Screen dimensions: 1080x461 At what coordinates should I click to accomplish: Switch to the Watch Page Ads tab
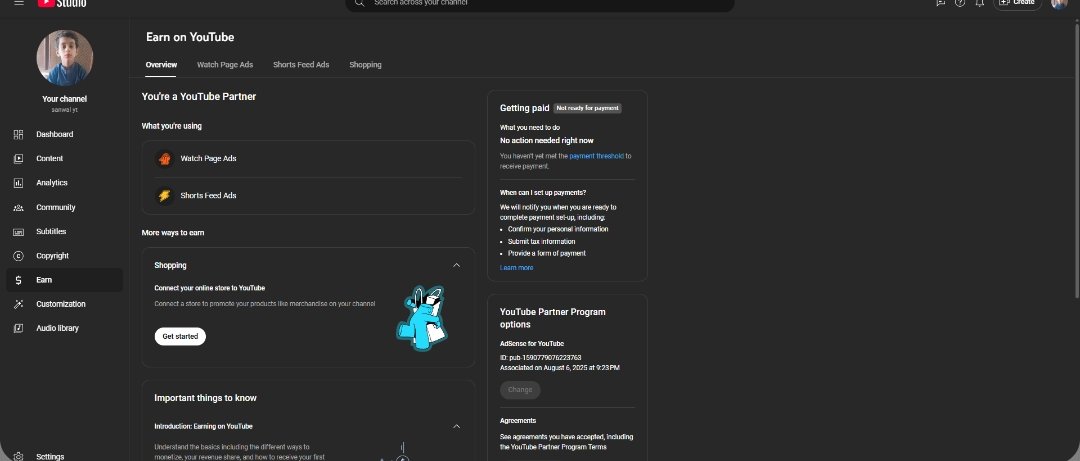pos(225,65)
